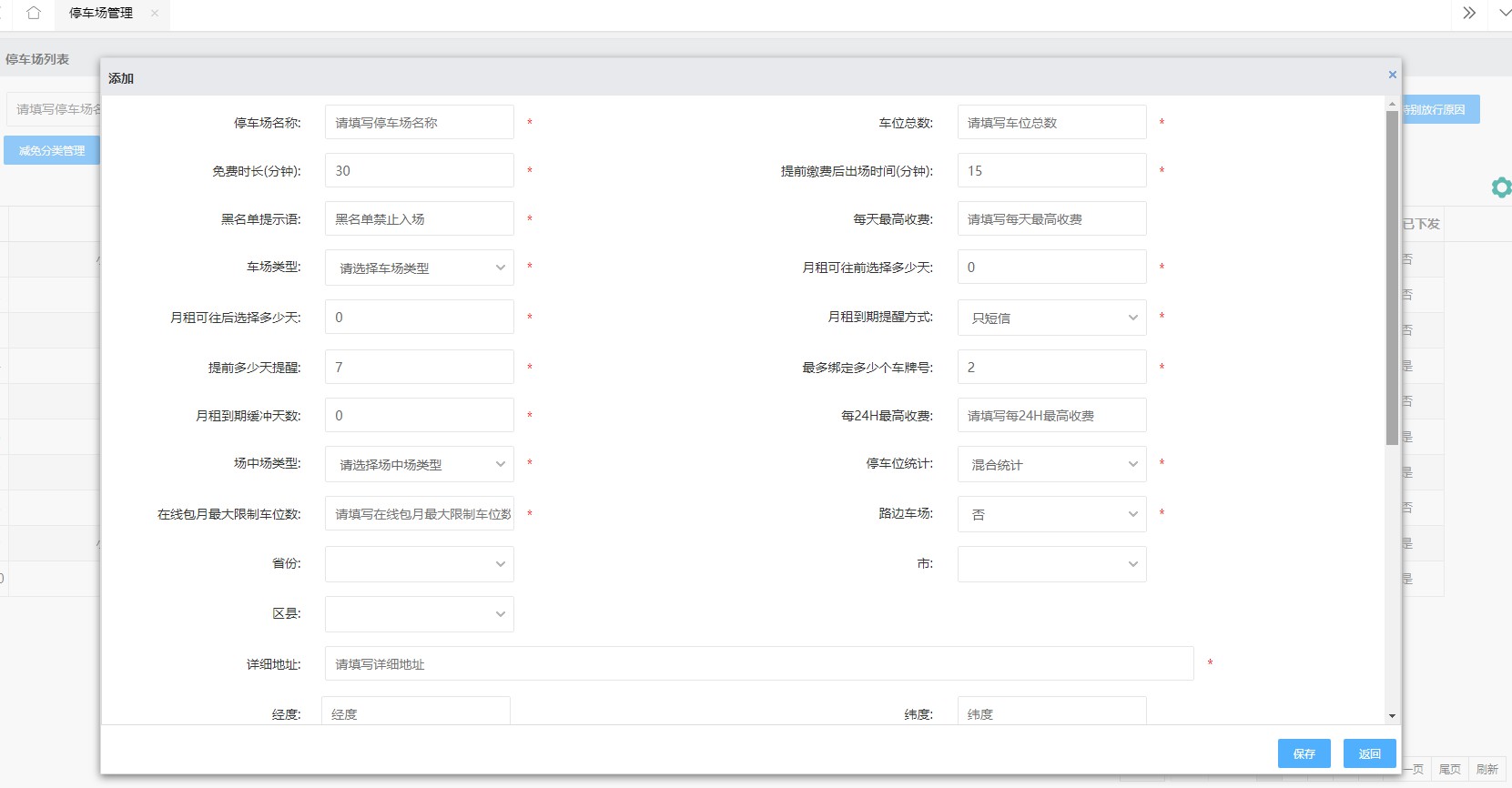Open the 省份 dropdown
Image resolution: width=1512 pixels, height=788 pixels.
(420, 564)
